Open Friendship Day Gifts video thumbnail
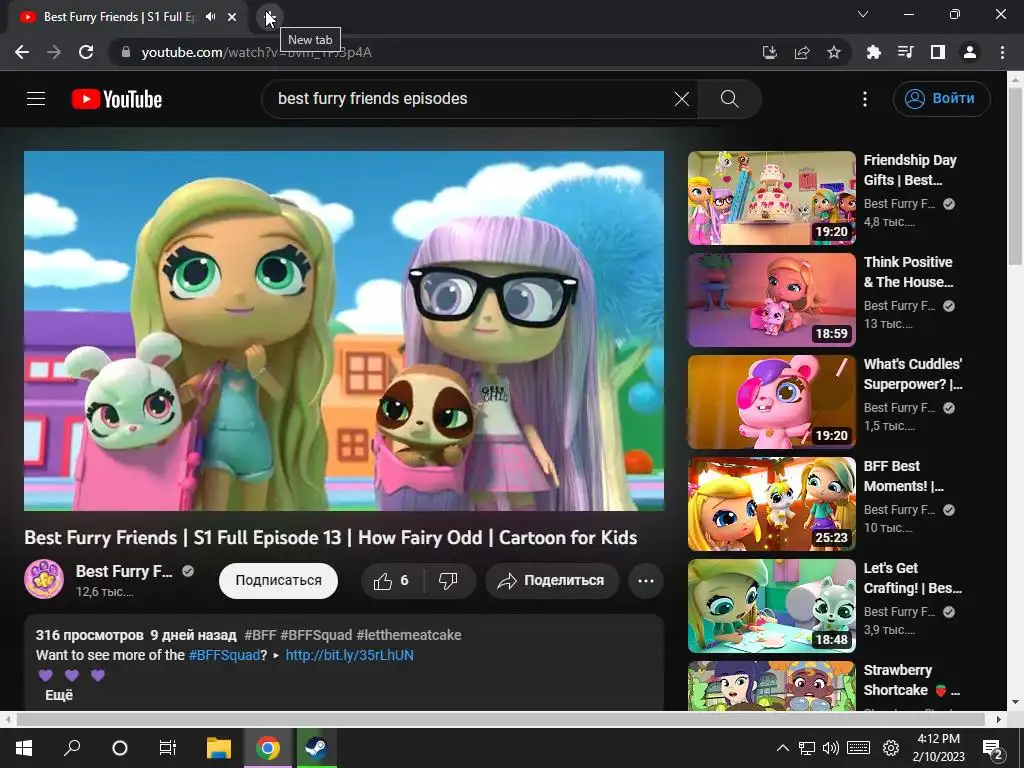This screenshot has width=1024, height=768. (x=771, y=198)
